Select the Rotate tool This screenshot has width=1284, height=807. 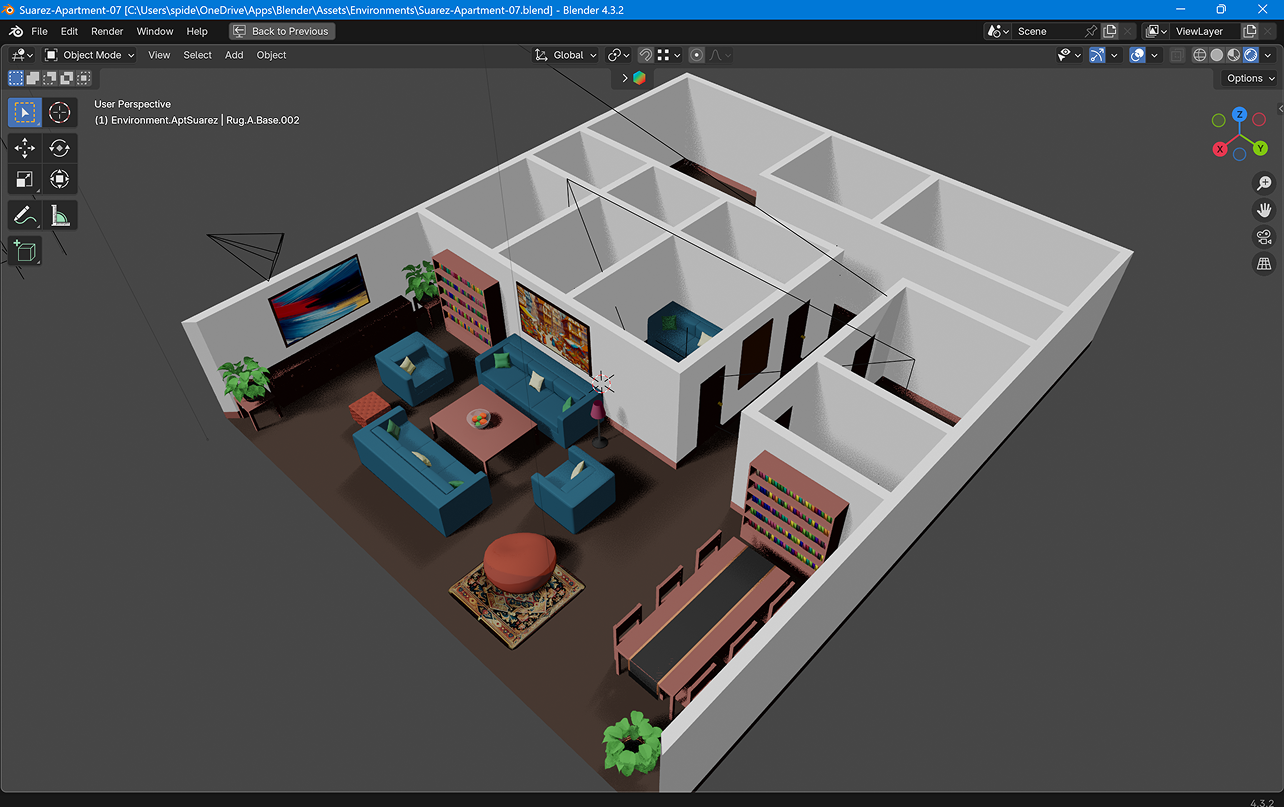(60, 148)
